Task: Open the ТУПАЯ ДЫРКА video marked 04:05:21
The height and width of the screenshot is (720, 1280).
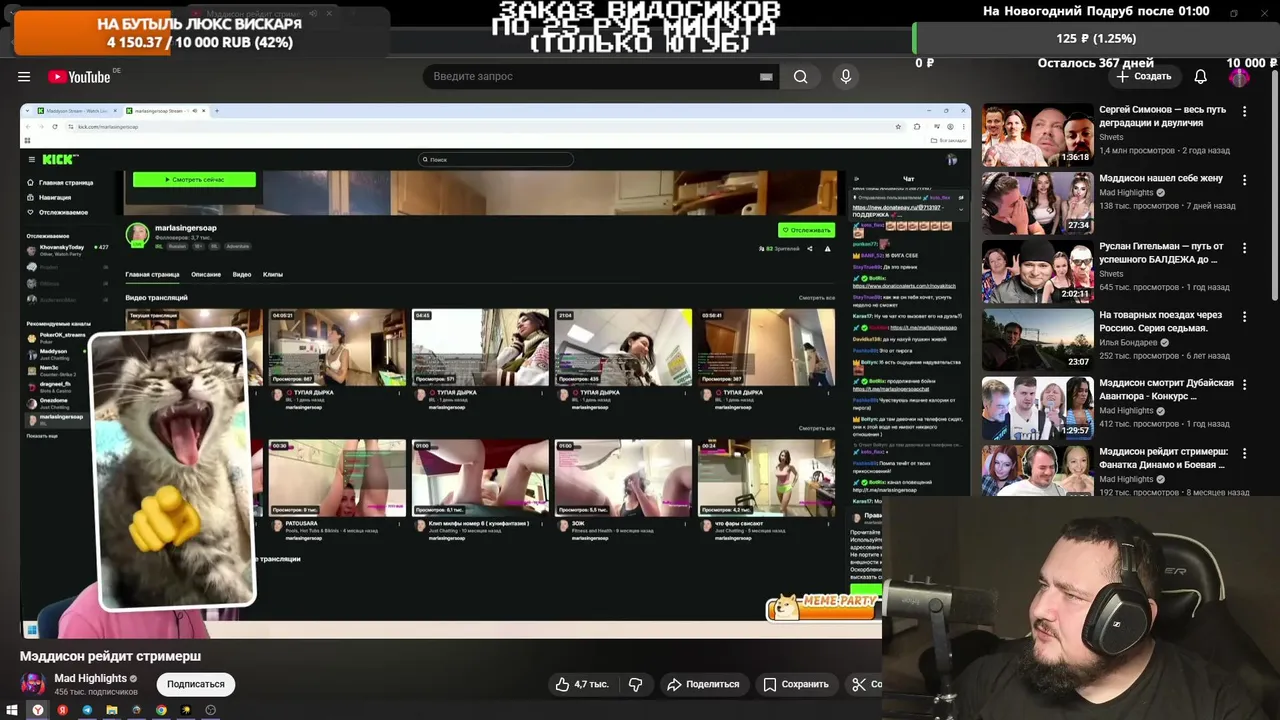Action: tap(337, 347)
